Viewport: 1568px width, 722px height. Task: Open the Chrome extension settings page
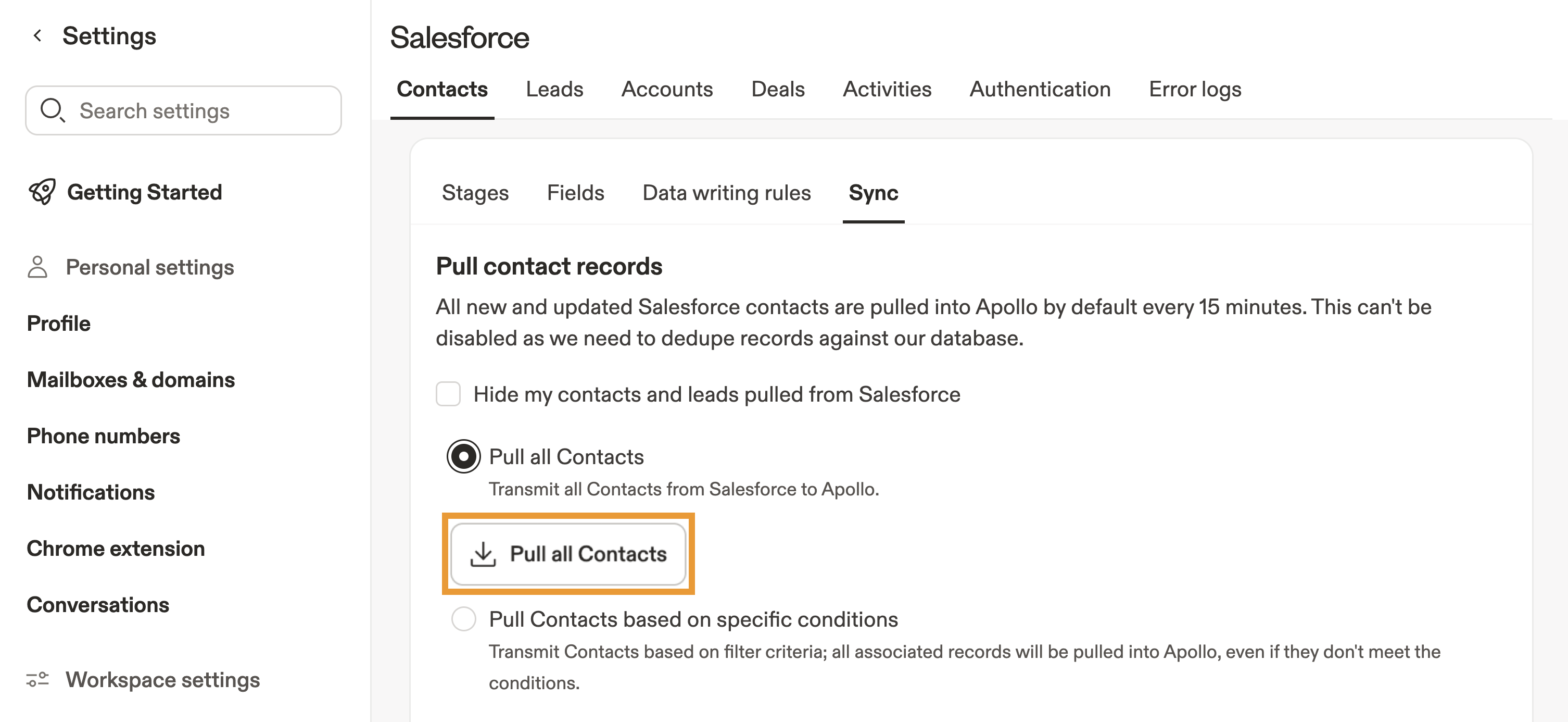116,549
